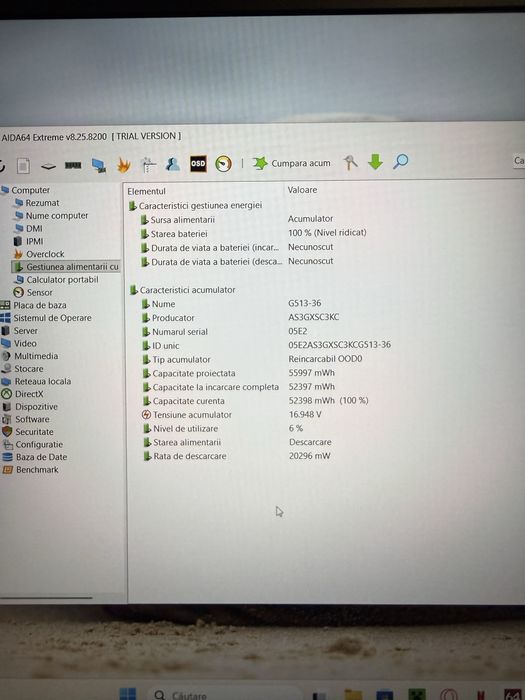Screen dimensions: 525x700
Task: Select Gestiunea alimentarii cu entry
Action: [66, 267]
